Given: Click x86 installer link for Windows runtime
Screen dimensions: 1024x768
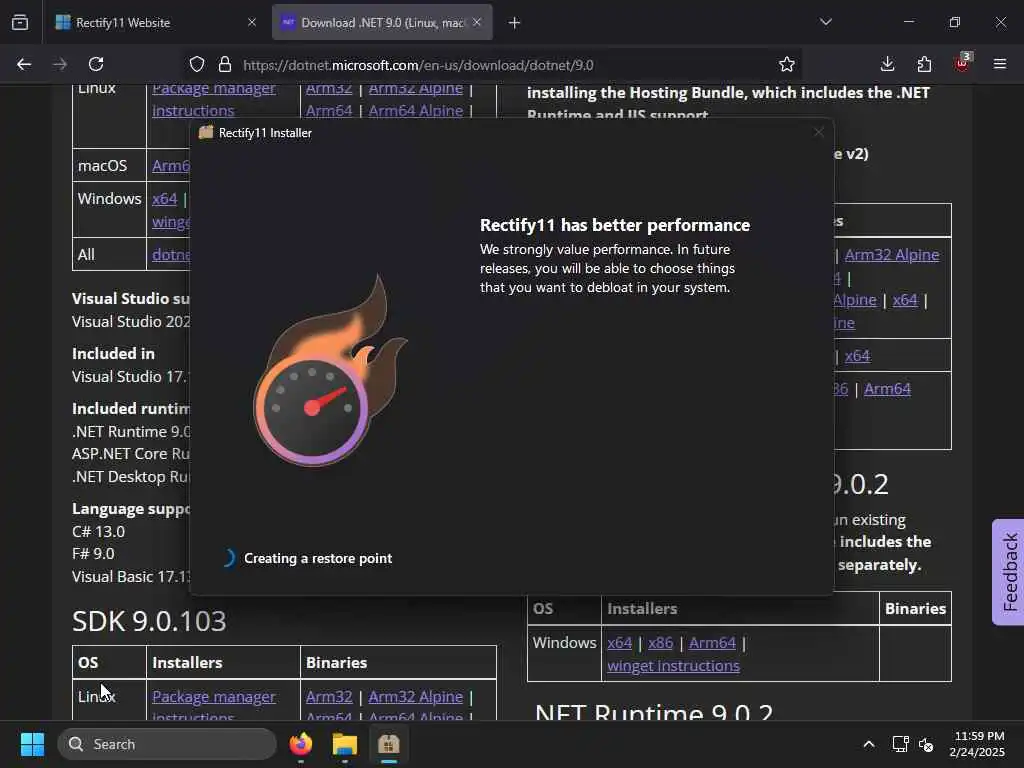Looking at the screenshot, I should pos(660,643).
